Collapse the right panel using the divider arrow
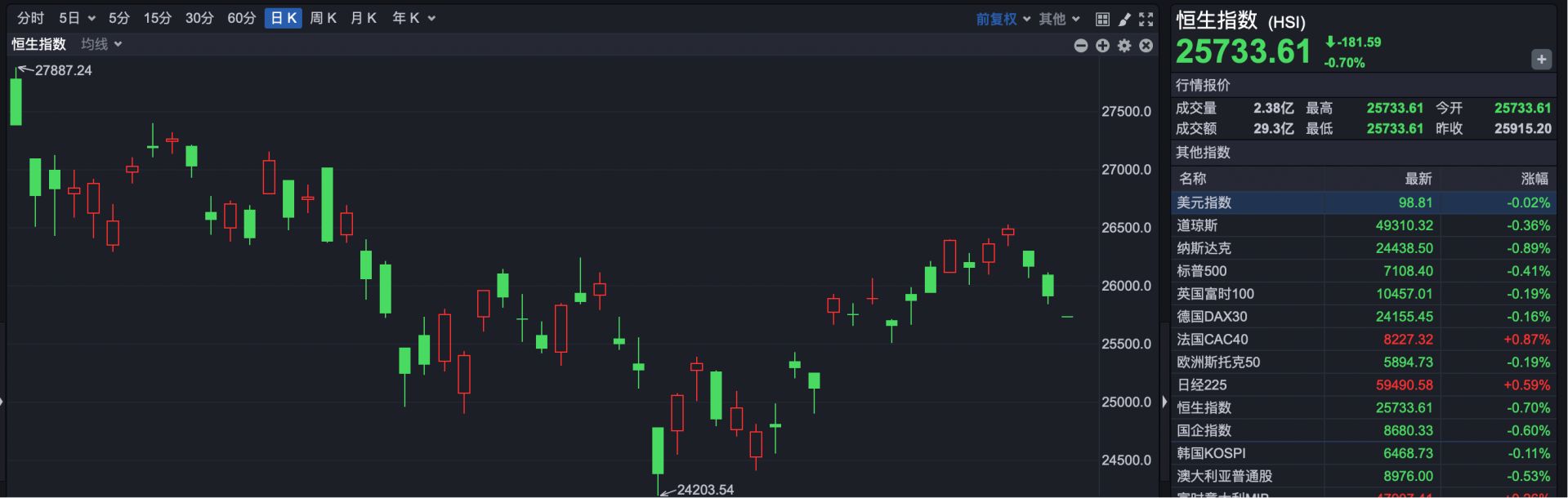 pyautogui.click(x=1165, y=402)
